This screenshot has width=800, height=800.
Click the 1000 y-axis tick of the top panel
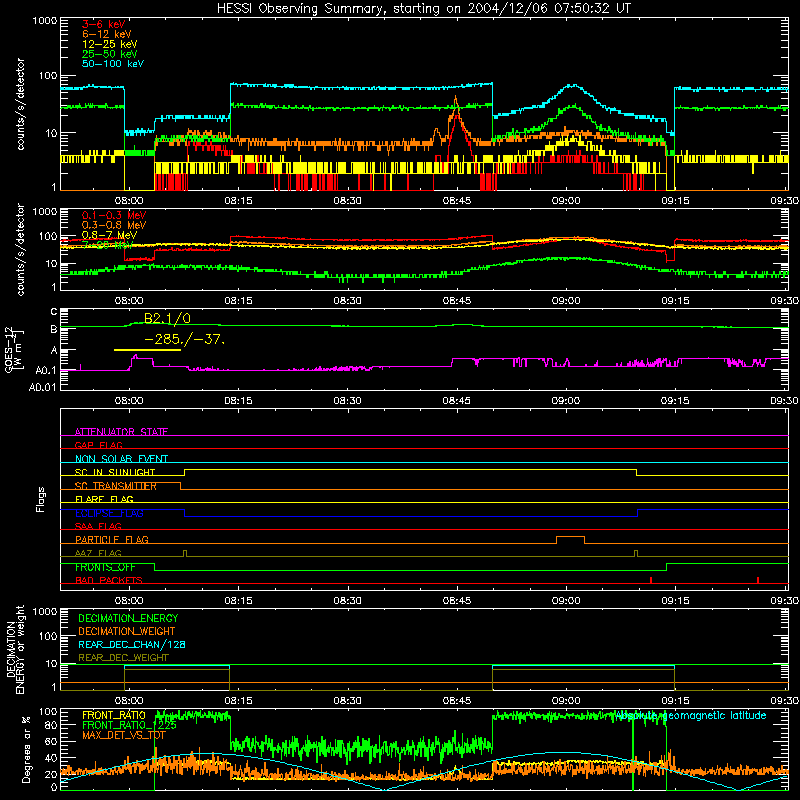(x=45, y=21)
